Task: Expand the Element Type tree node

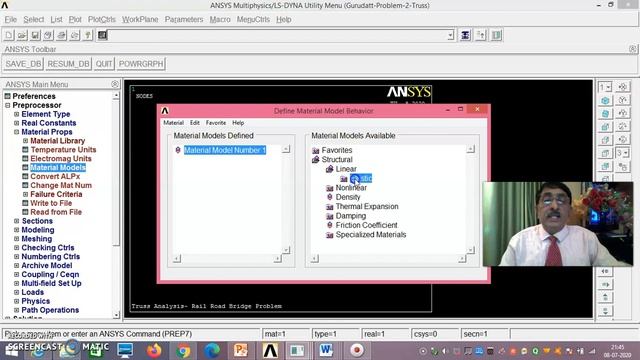Action: tap(16, 114)
